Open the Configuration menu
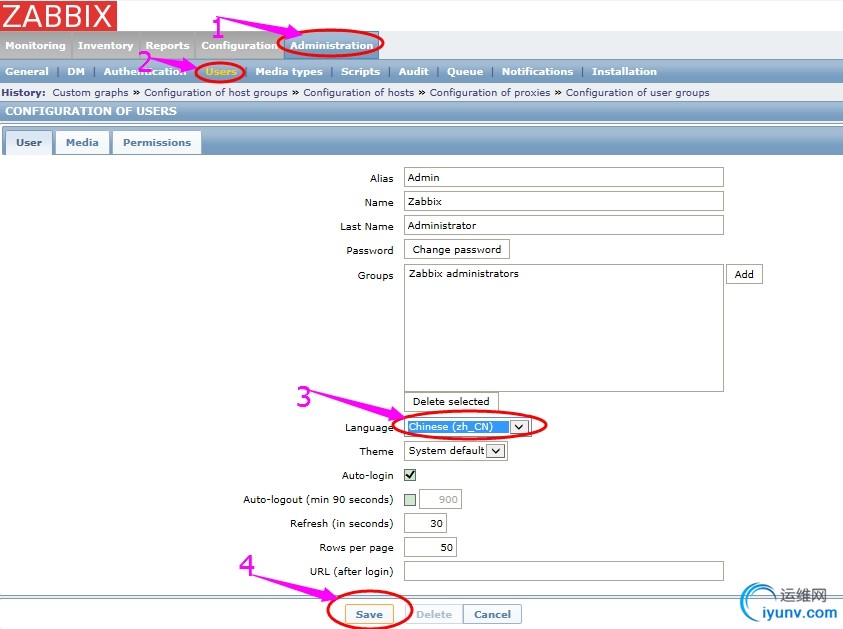843x629 pixels. click(x=239, y=46)
